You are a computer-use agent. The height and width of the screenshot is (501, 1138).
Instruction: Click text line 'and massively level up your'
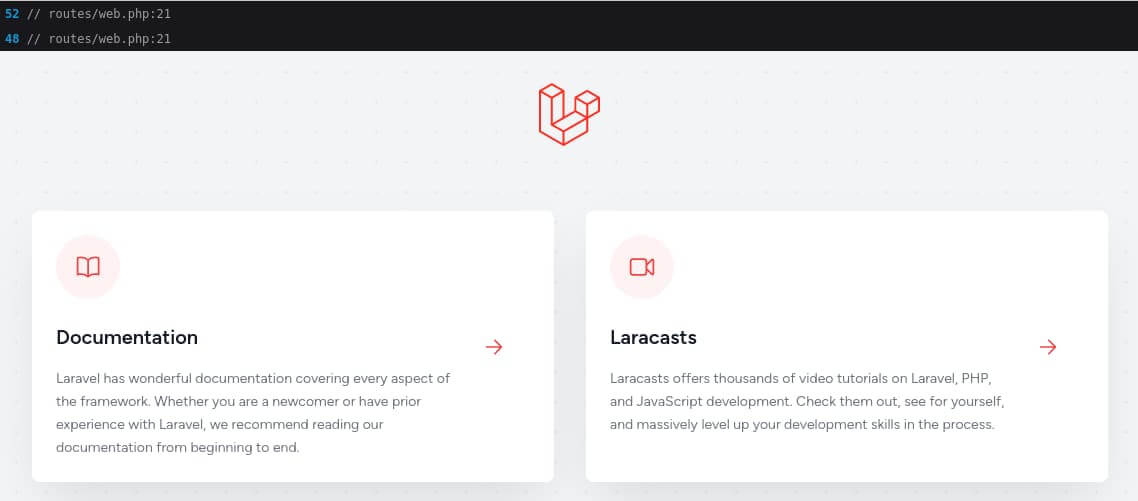click(x=802, y=424)
